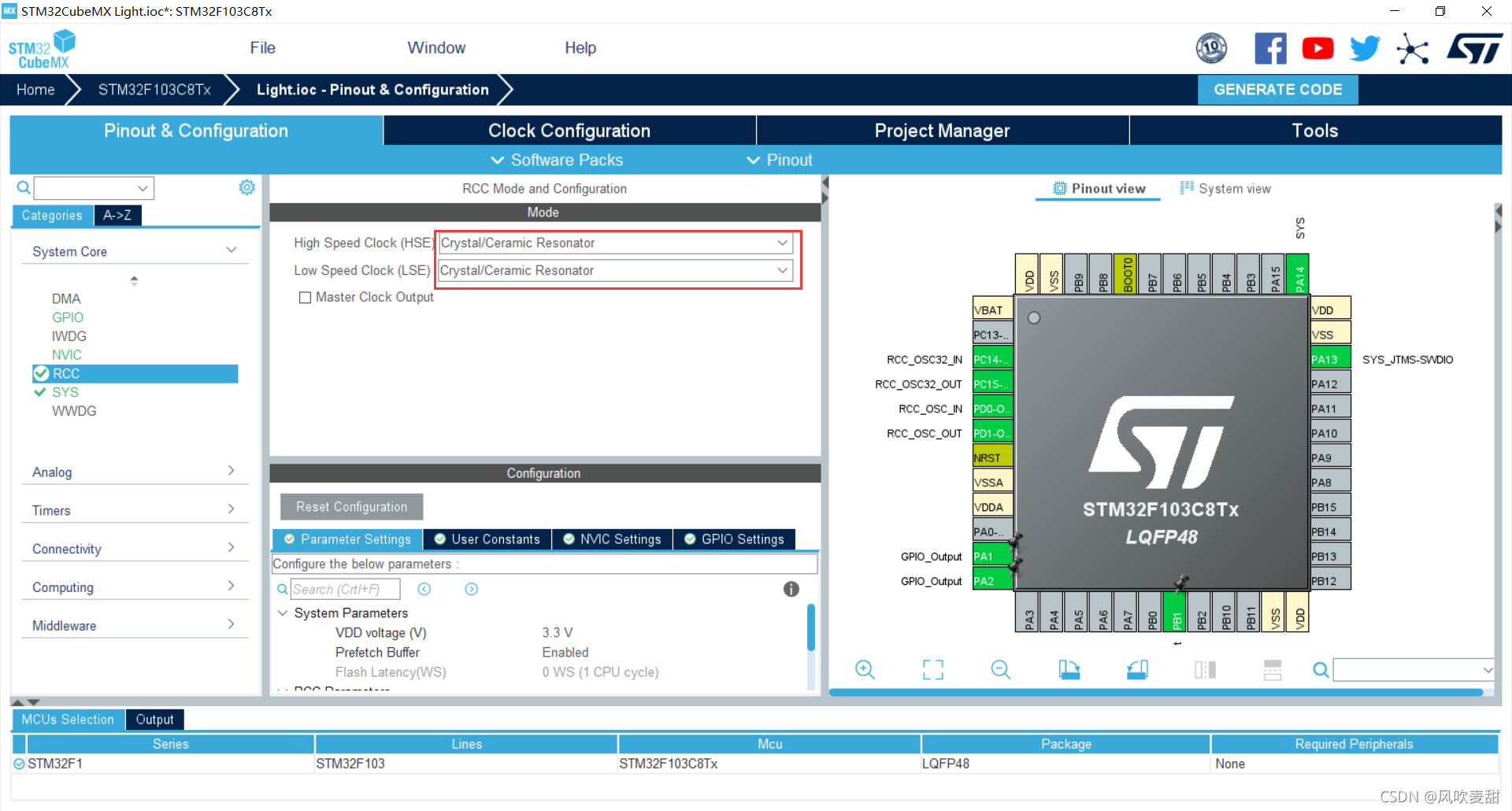Viewport: 1512px width, 811px height.
Task: Switch to System view
Action: point(1225,189)
